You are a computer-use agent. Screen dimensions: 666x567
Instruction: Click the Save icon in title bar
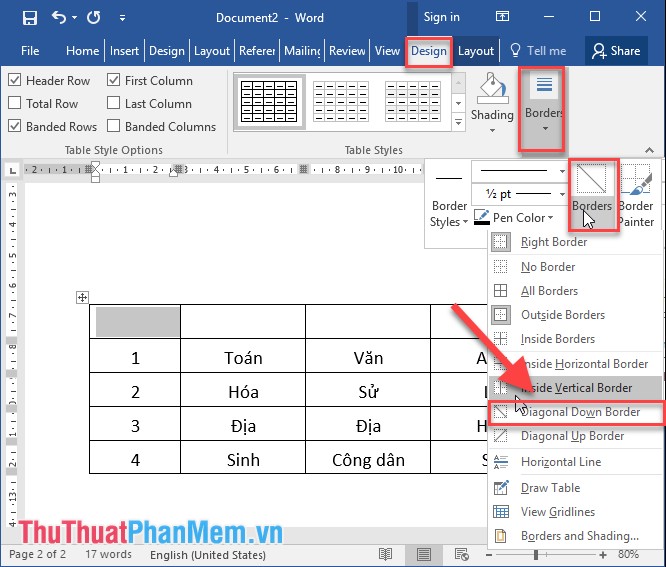(30, 17)
